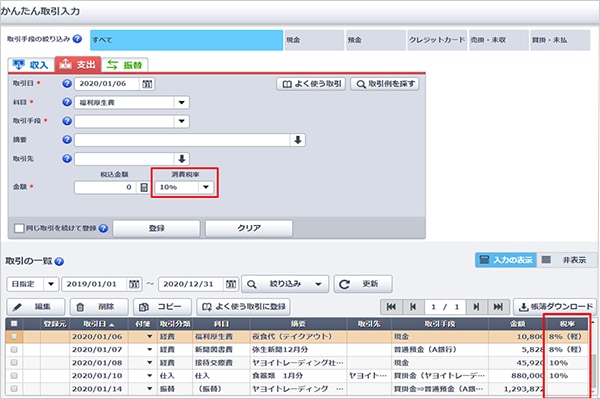Click the 登録 button
This screenshot has height=399, width=600.
point(157,228)
